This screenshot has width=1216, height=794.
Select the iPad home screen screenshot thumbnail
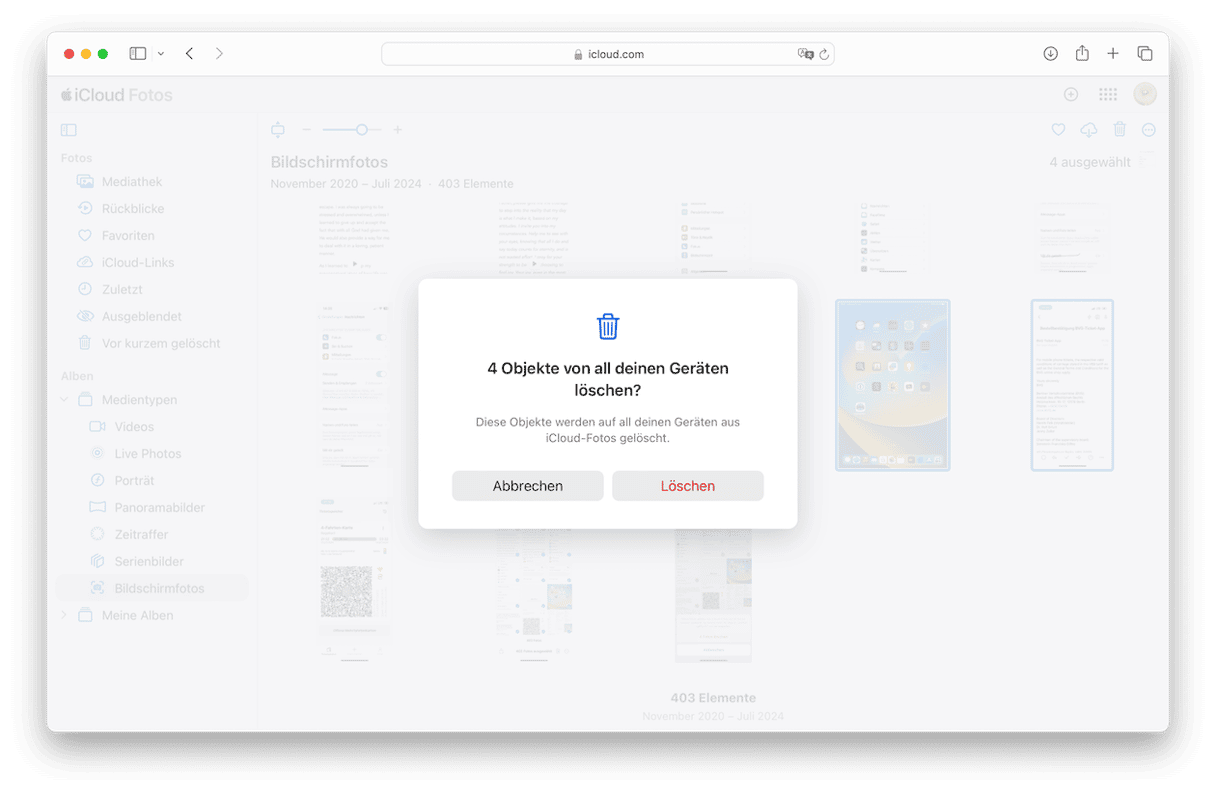[893, 385]
